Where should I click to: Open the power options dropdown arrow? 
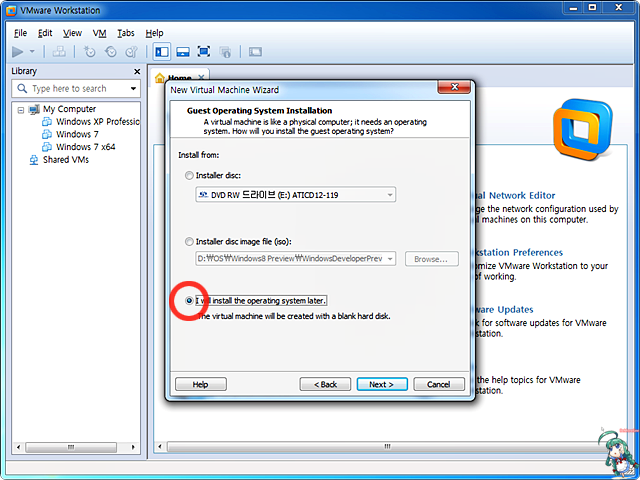(x=32, y=52)
